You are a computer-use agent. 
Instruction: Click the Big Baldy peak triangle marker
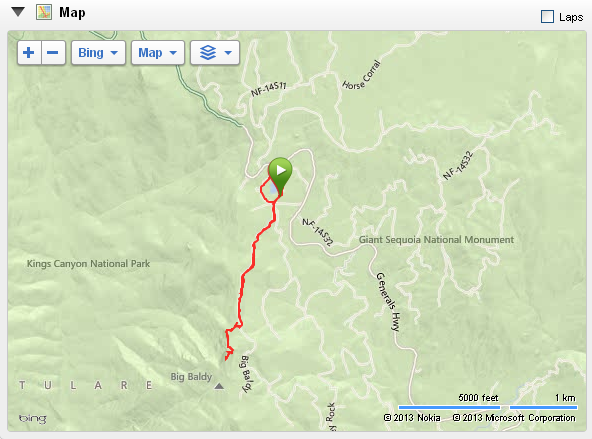coord(219,386)
